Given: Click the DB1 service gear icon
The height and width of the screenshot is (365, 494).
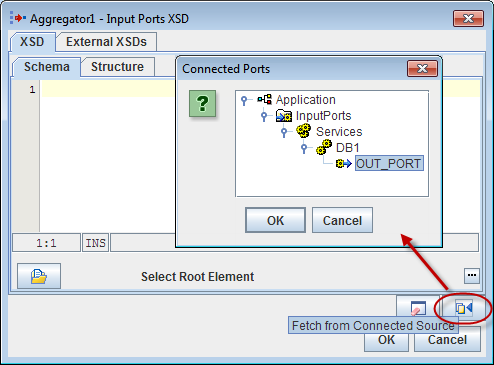Looking at the screenshot, I should pos(324,147).
